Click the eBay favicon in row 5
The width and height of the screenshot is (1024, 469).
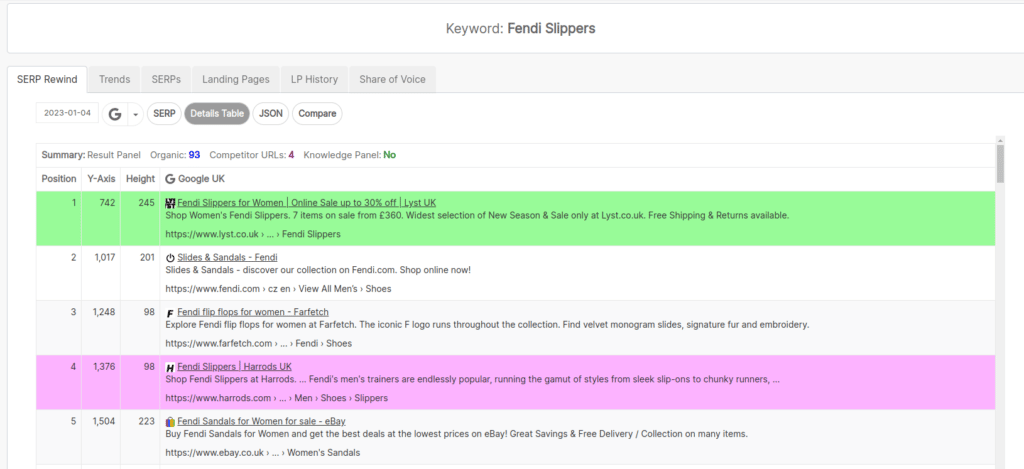[x=170, y=422]
